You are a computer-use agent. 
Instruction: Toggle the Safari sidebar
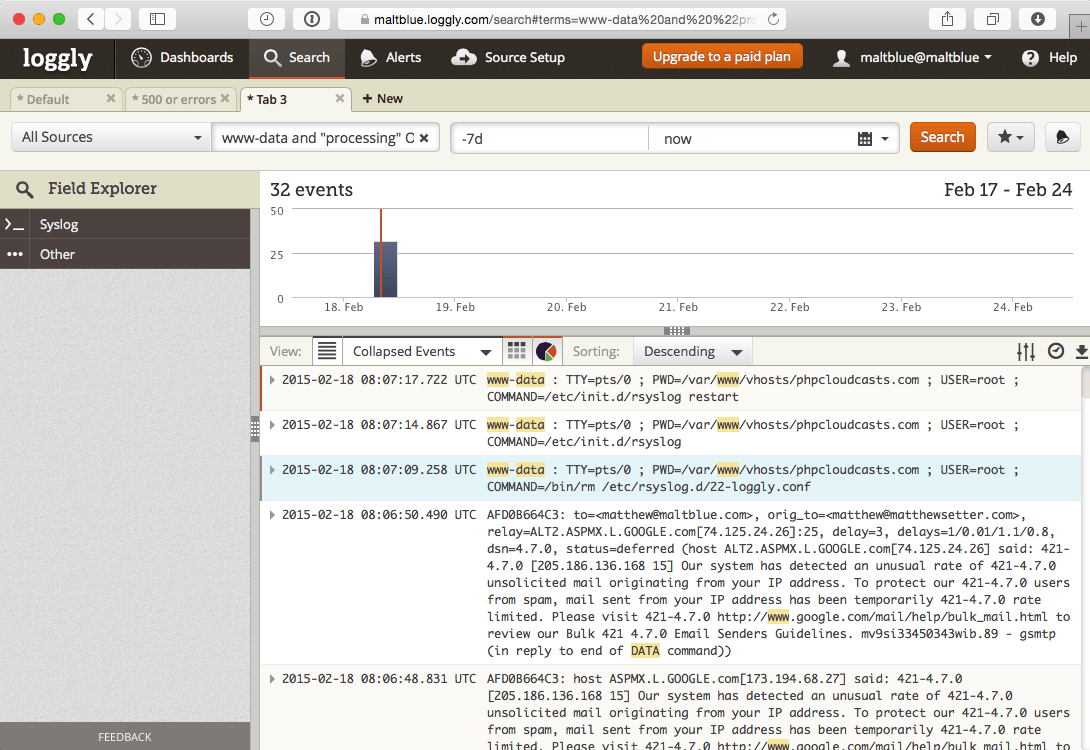coord(157,19)
